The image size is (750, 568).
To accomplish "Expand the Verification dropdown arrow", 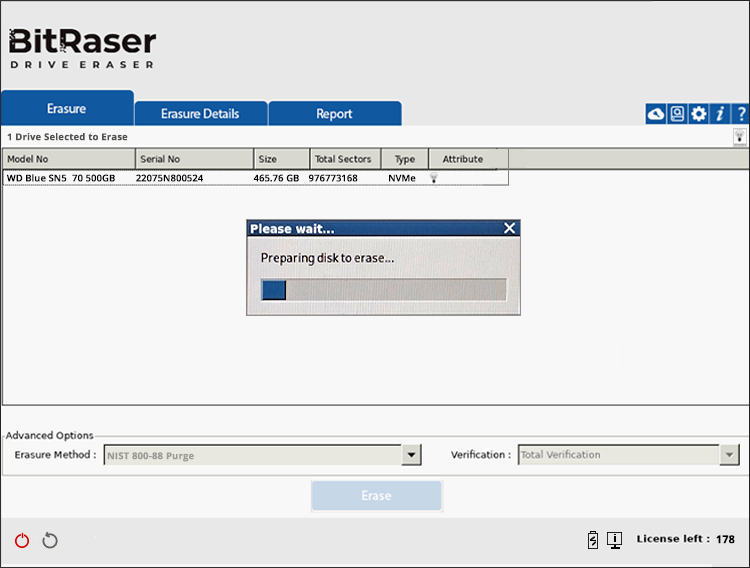I will 729,455.
